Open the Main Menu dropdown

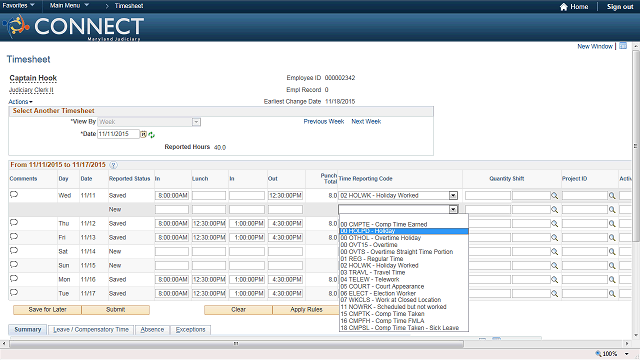click(69, 5)
